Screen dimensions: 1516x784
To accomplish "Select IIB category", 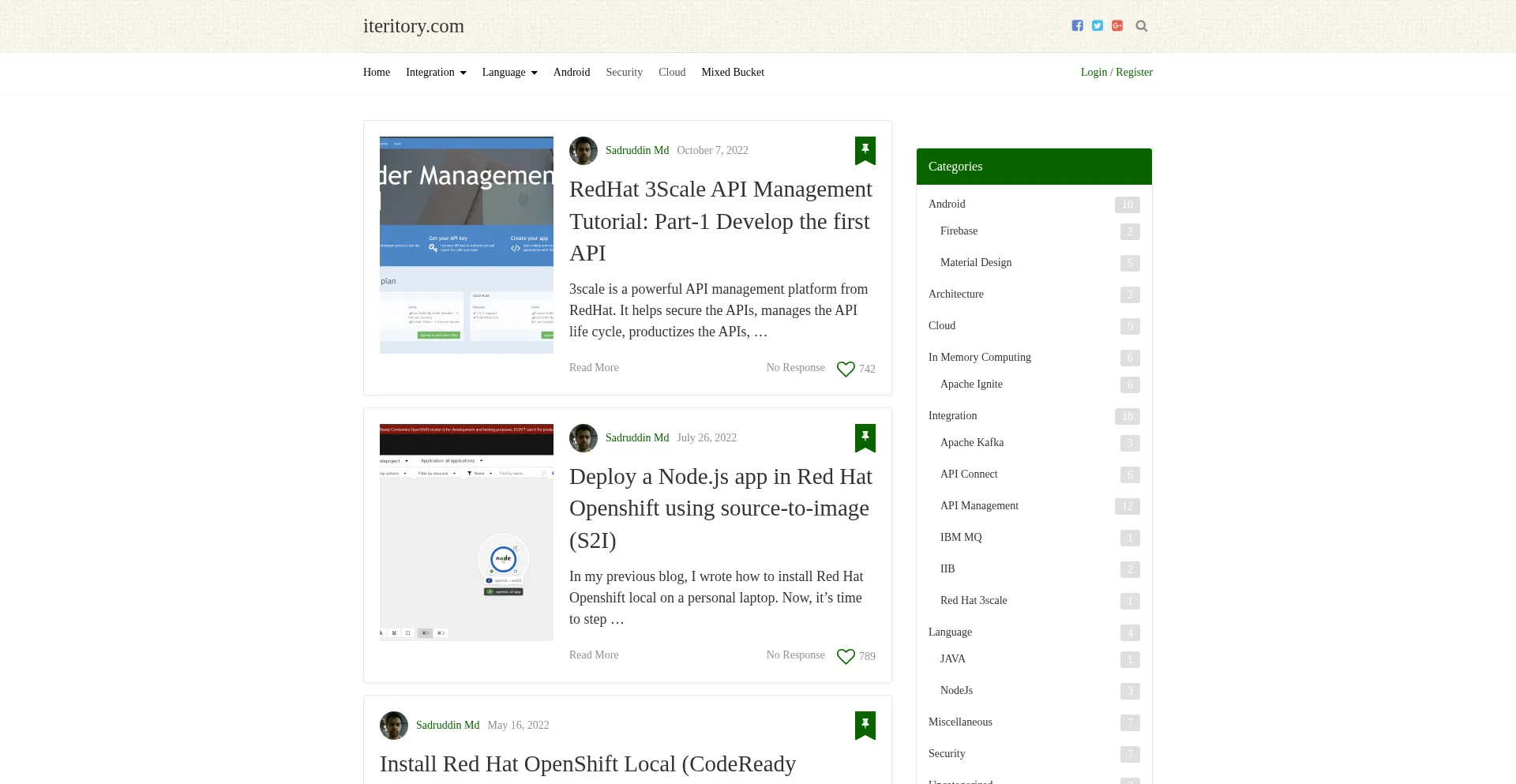I will pos(947,568).
